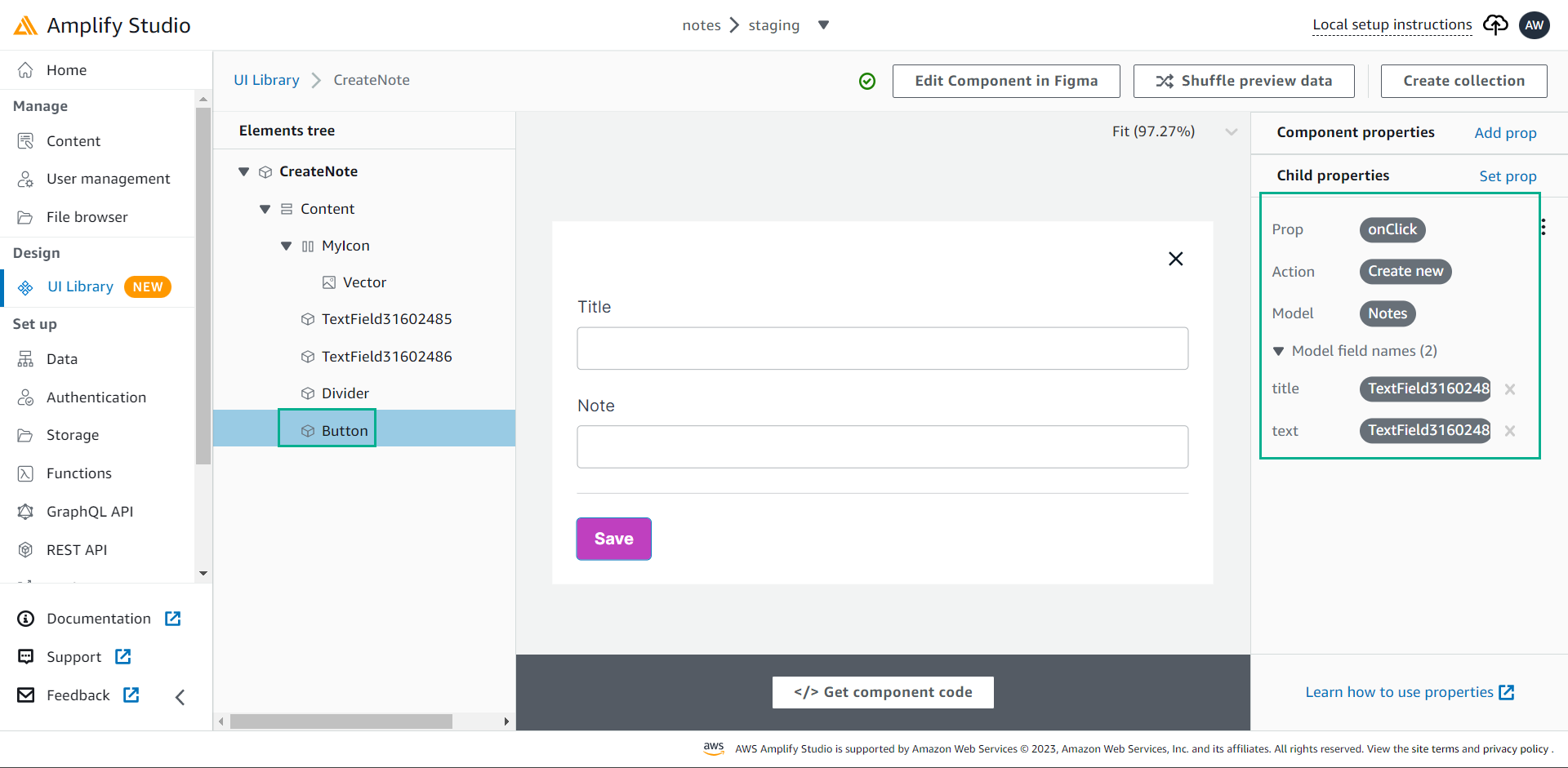Image resolution: width=1568 pixels, height=768 pixels.
Task: Click the Set prop link
Action: [1508, 176]
